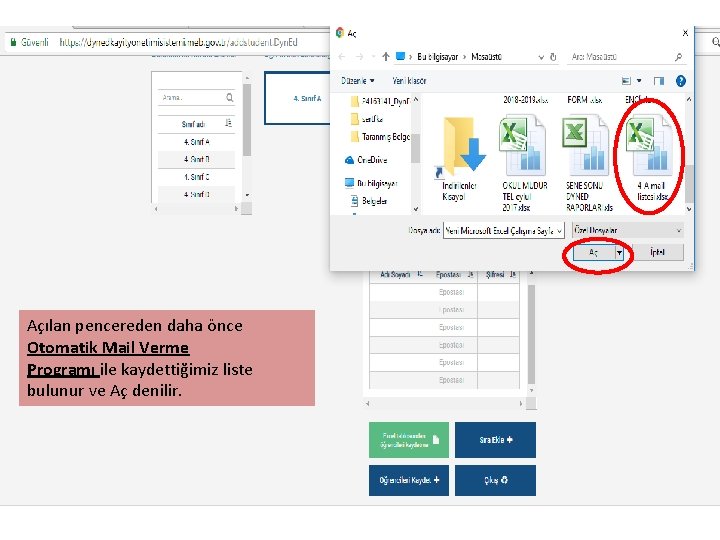Click the search magnifier in dialog search box
The width and height of the screenshot is (720, 540).
point(678,57)
